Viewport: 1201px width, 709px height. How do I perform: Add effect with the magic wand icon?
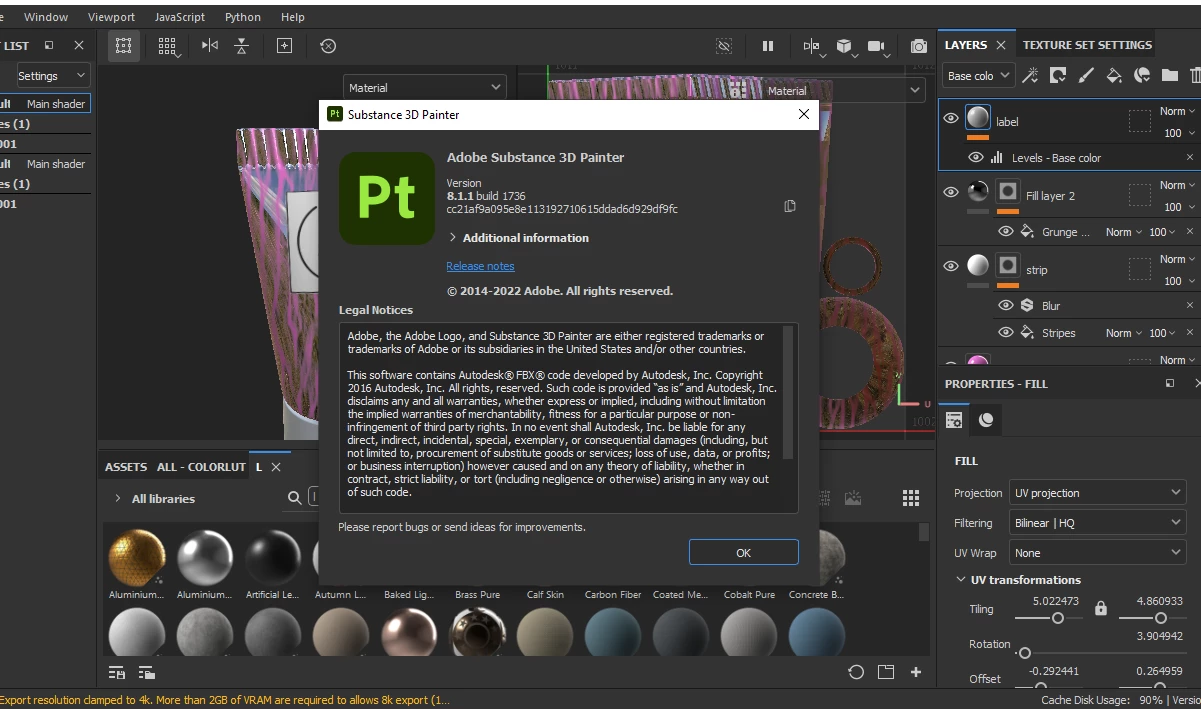pyautogui.click(x=1030, y=75)
